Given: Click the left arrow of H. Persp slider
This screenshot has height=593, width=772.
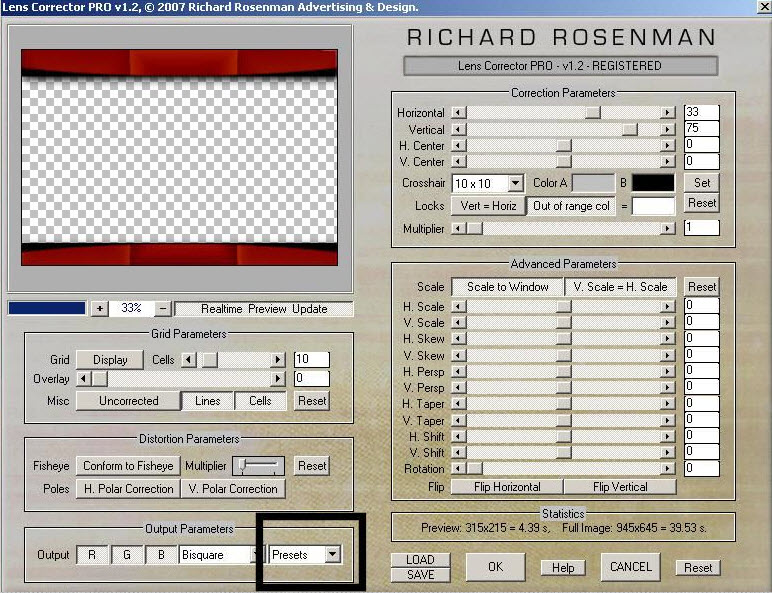Looking at the screenshot, I should [458, 371].
